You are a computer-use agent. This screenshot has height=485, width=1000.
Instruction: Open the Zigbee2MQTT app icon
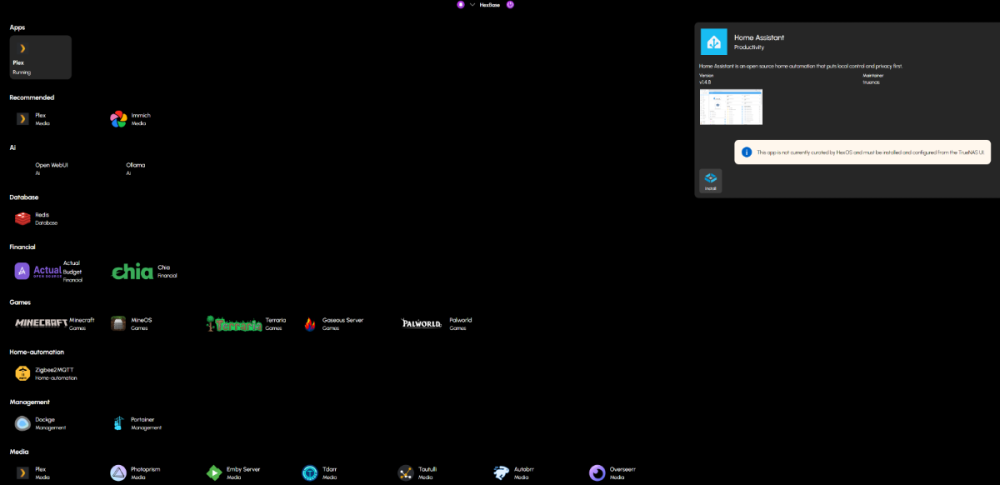(23, 373)
